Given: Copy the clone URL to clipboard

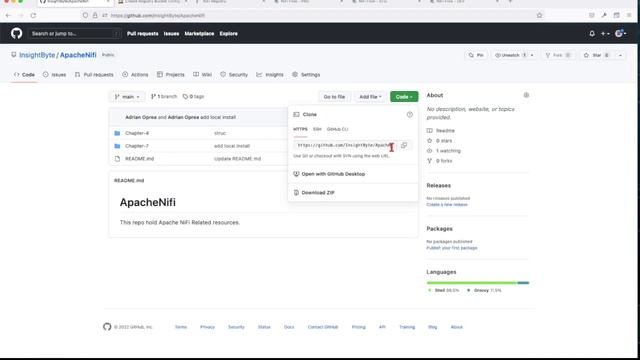Looking at the screenshot, I should click(x=404, y=145).
